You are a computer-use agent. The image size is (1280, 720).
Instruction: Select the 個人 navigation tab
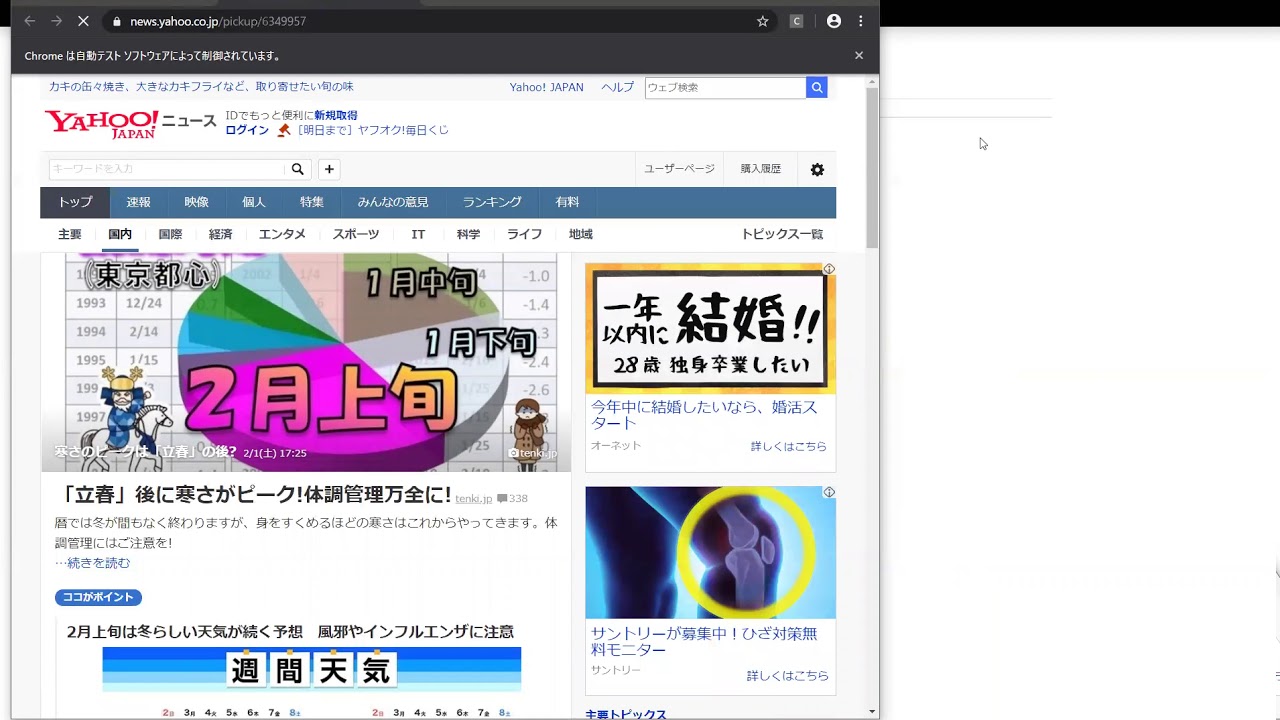click(254, 202)
